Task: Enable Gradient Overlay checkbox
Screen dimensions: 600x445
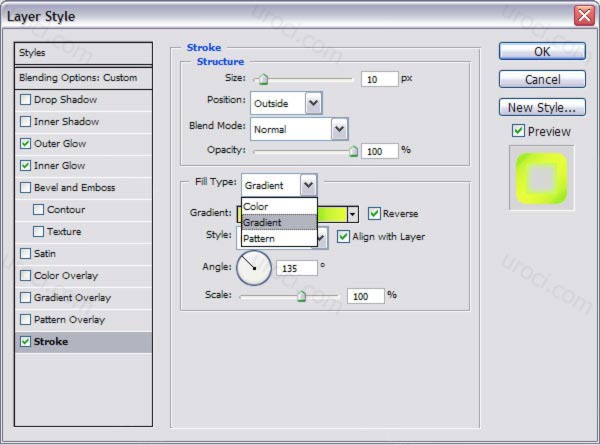Action: pos(25,298)
